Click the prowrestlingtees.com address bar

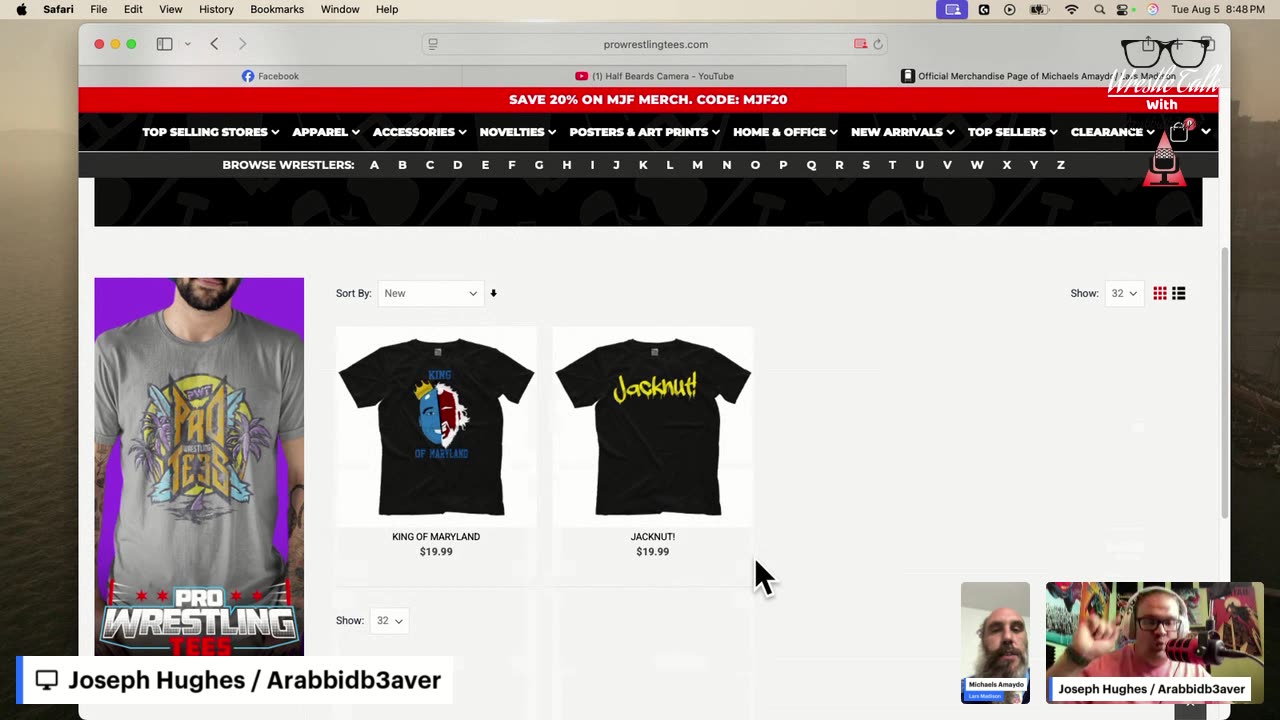656,44
